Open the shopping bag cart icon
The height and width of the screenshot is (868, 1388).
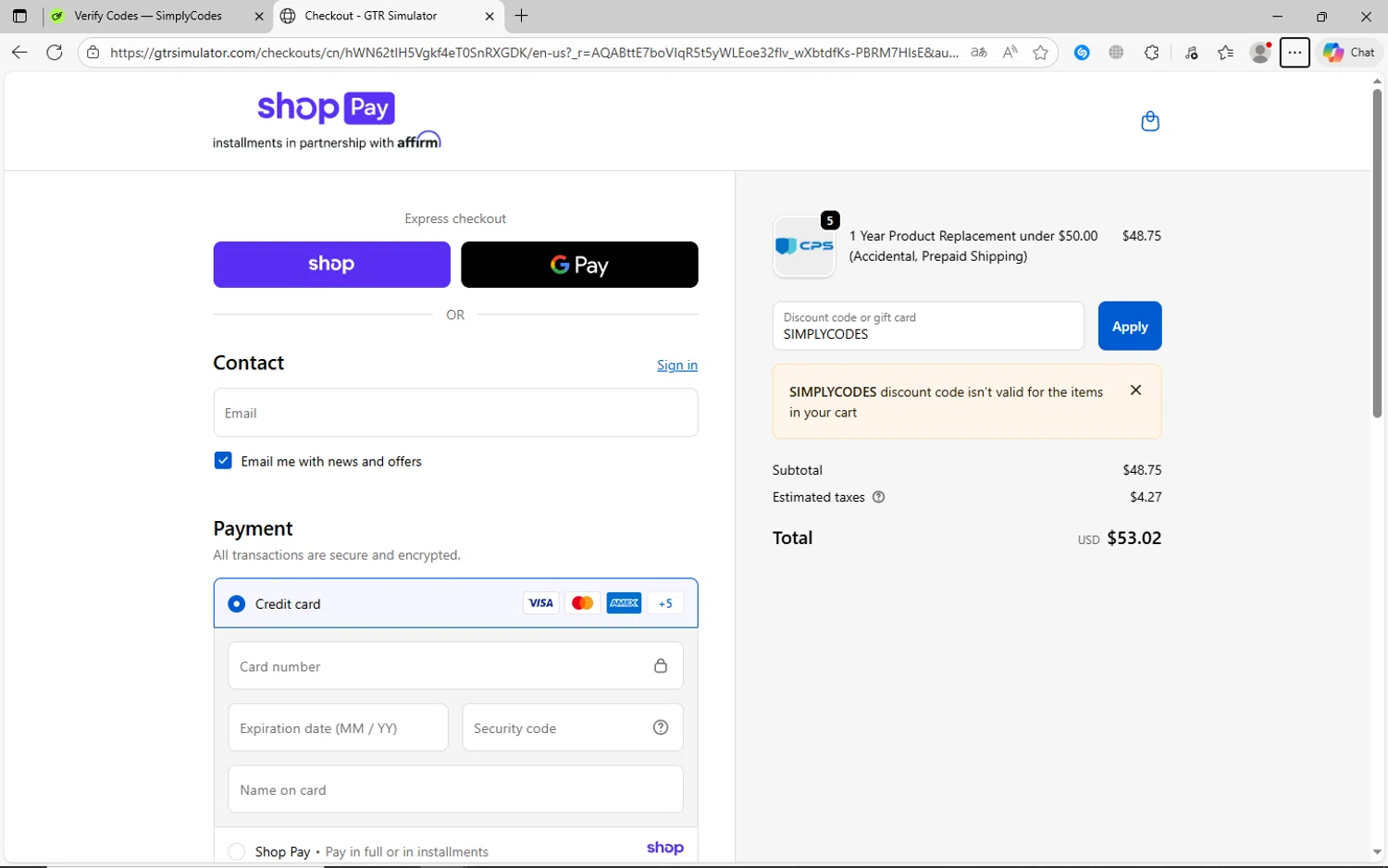tap(1150, 121)
